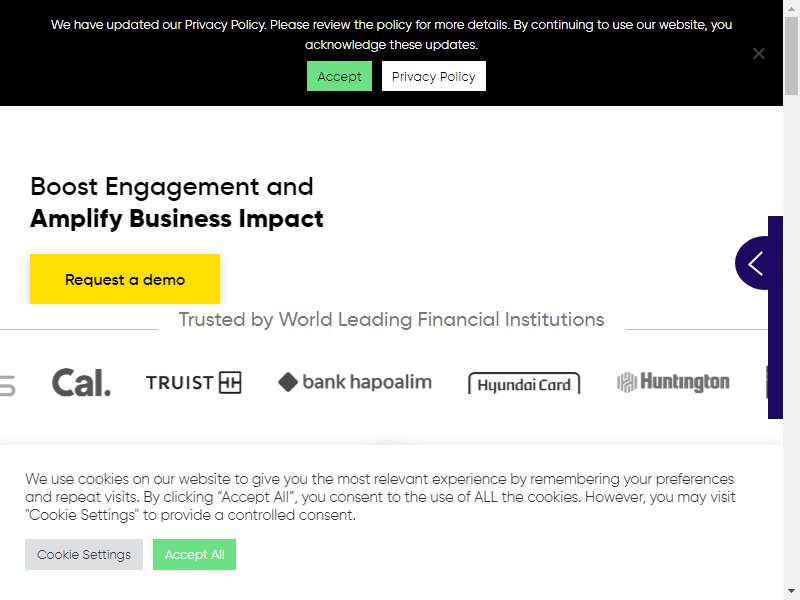Click the partially visible logo at carousel's left edge
The width and height of the screenshot is (800, 600).
point(7,385)
